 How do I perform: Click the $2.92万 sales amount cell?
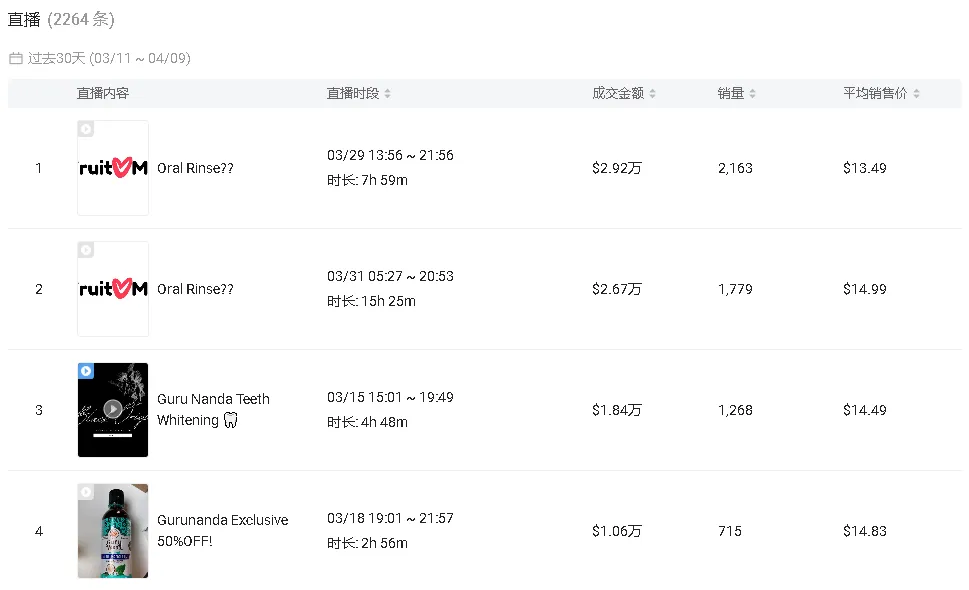616,168
